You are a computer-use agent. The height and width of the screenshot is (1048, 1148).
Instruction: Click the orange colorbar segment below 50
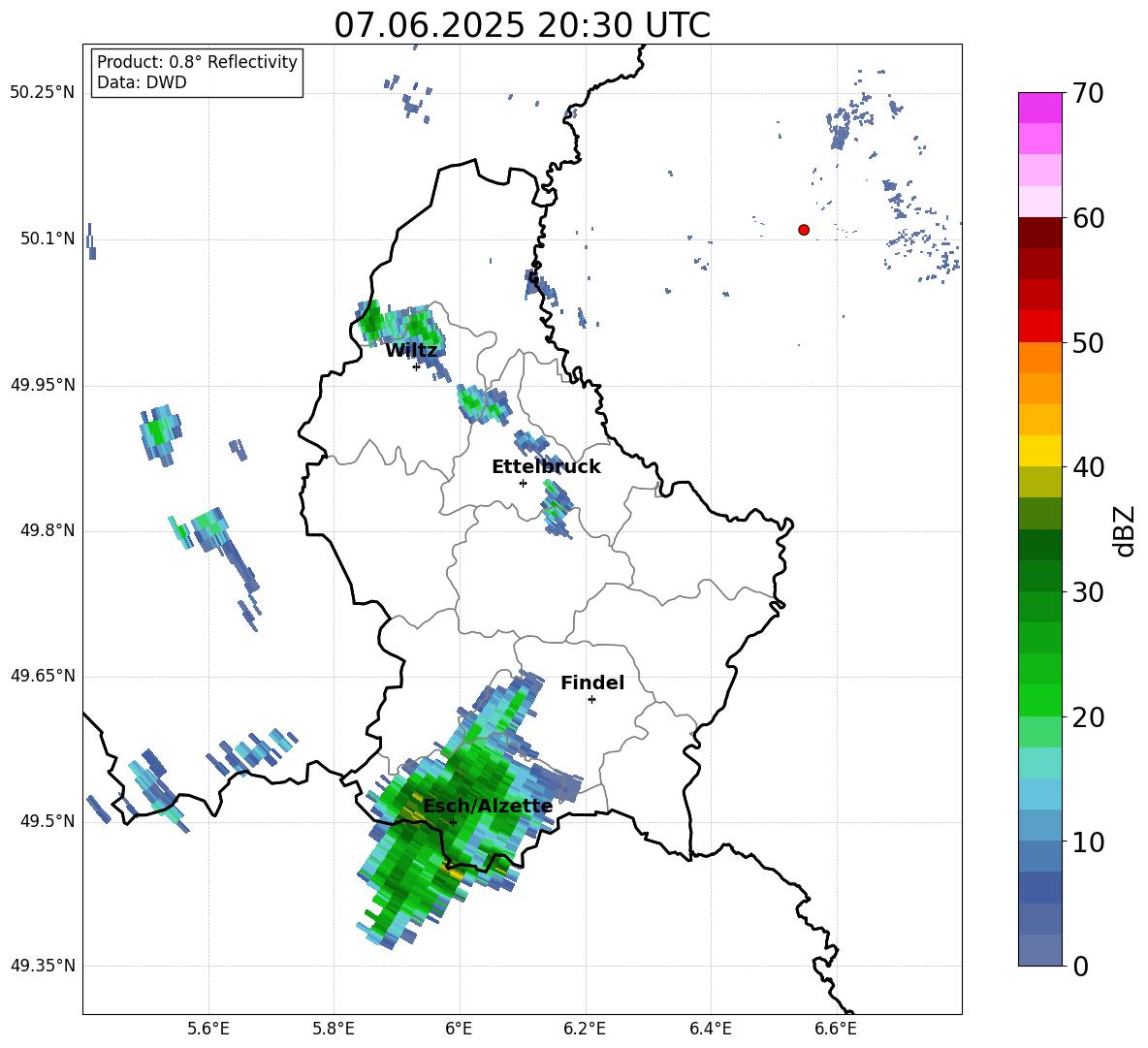(1040, 358)
